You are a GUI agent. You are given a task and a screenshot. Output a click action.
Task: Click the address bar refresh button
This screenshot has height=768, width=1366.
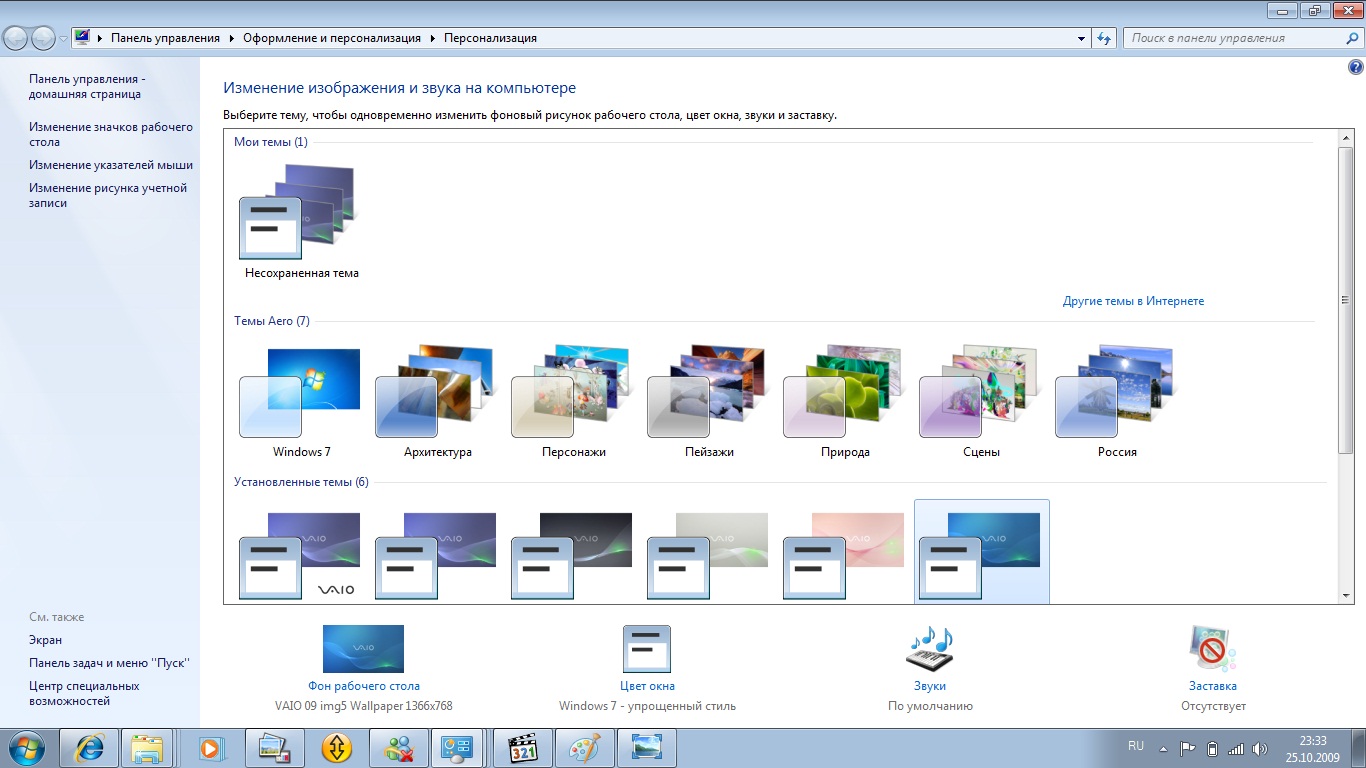point(1104,38)
